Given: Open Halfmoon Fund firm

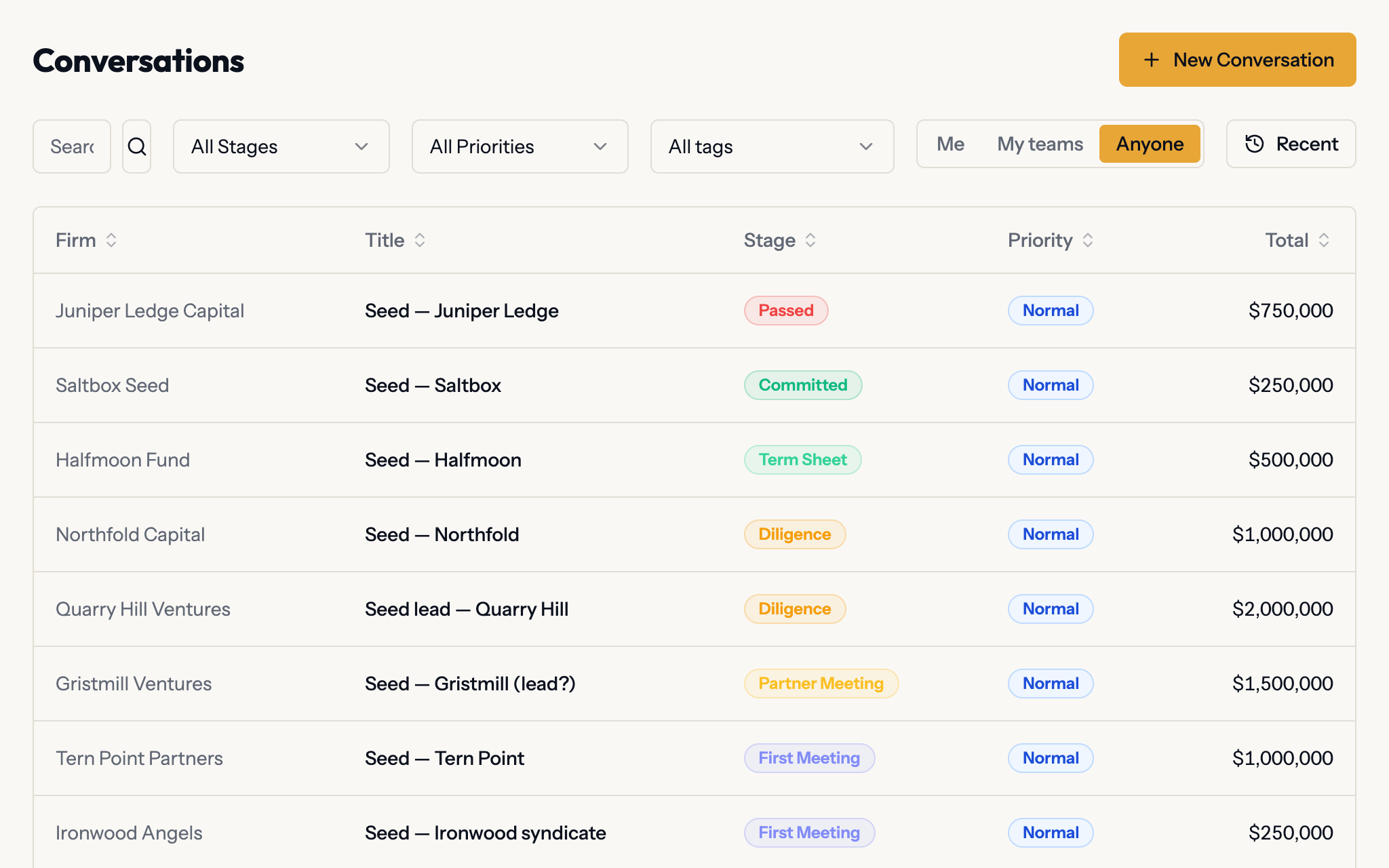Looking at the screenshot, I should point(123,460).
